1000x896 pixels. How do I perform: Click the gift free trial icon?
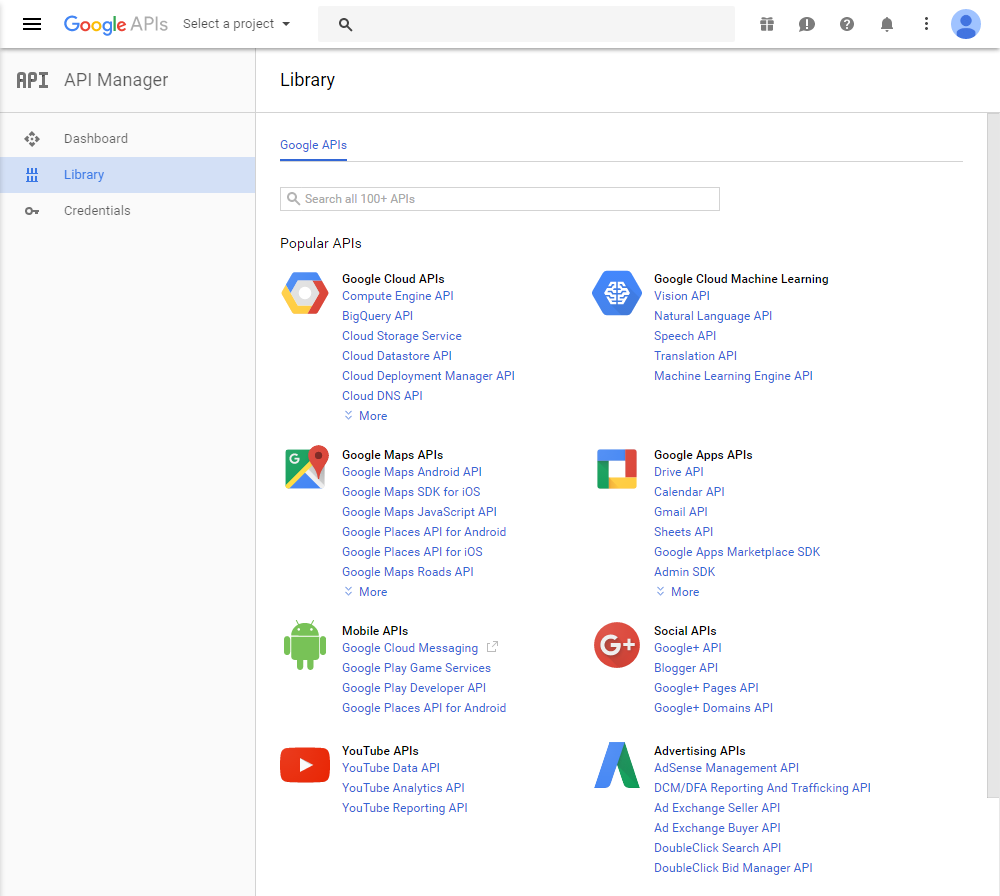[767, 24]
